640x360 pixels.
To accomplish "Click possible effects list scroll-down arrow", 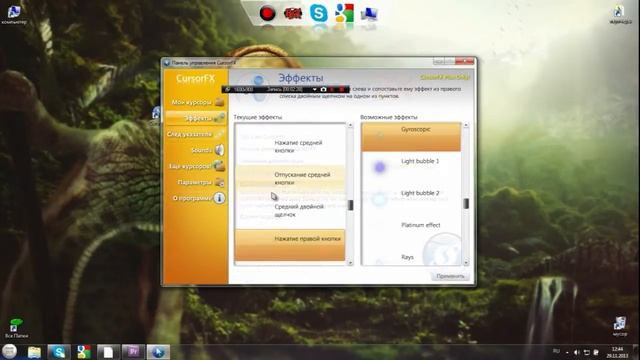I will pos(466,262).
